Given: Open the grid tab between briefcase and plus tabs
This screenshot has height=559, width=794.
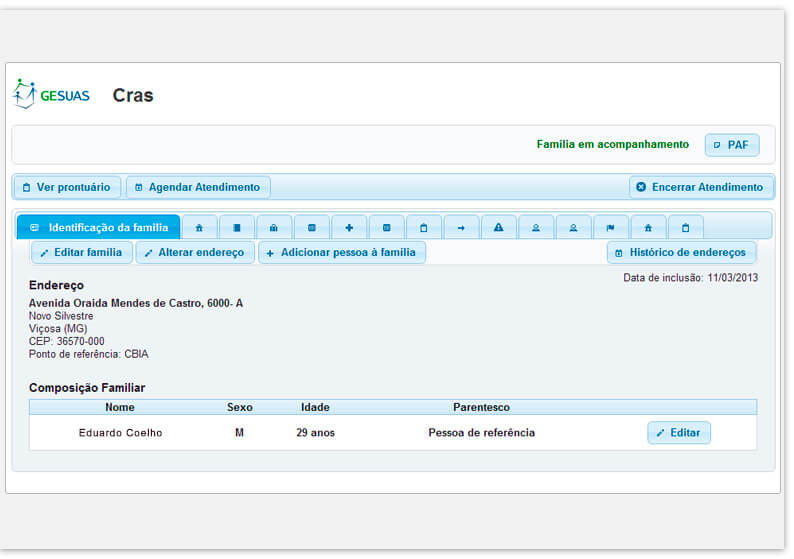Looking at the screenshot, I should coord(311,228).
